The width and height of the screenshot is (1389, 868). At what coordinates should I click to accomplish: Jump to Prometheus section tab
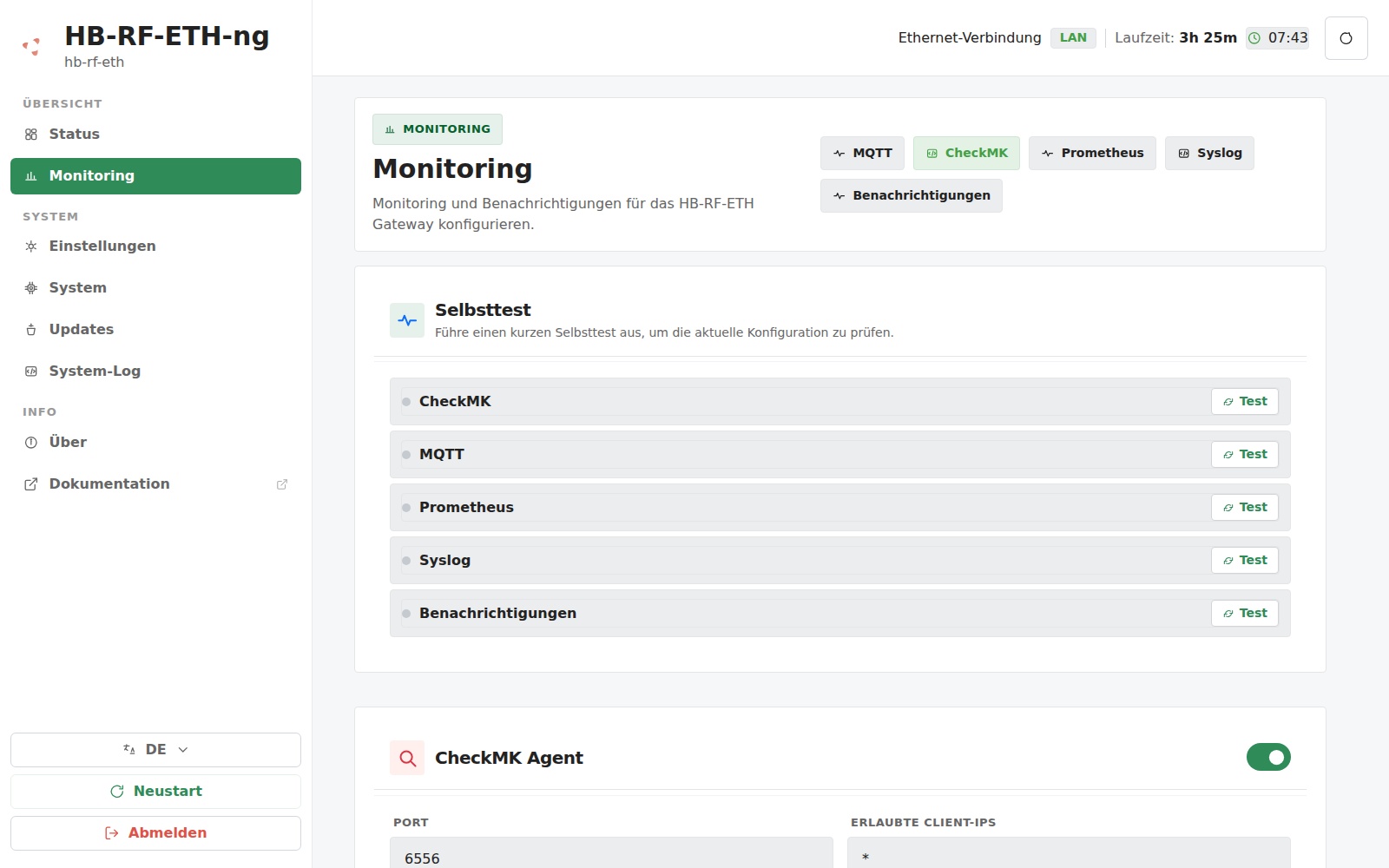[x=1092, y=154]
